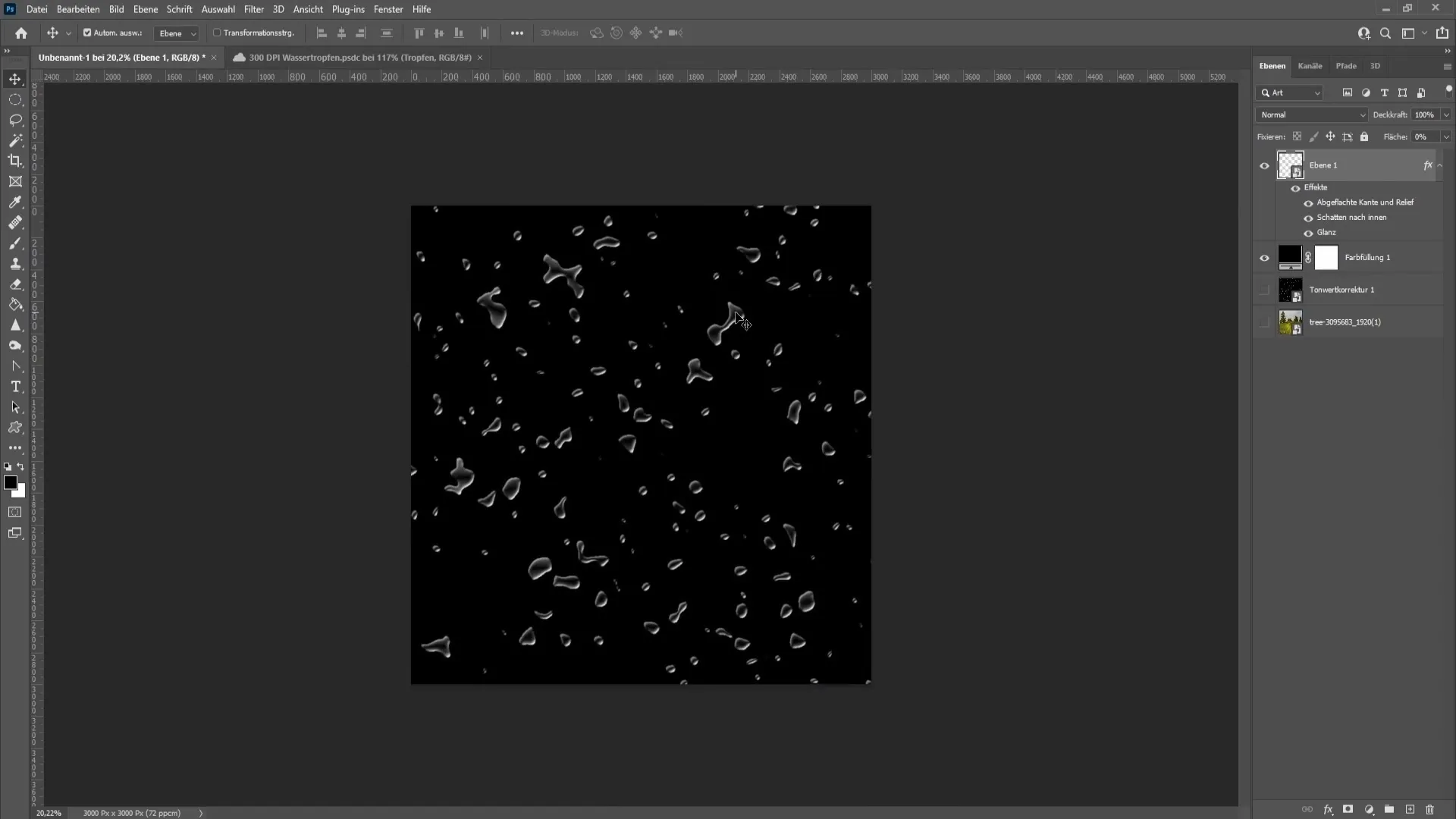
Task: Click the Transformationsstrg button
Action: click(x=255, y=33)
